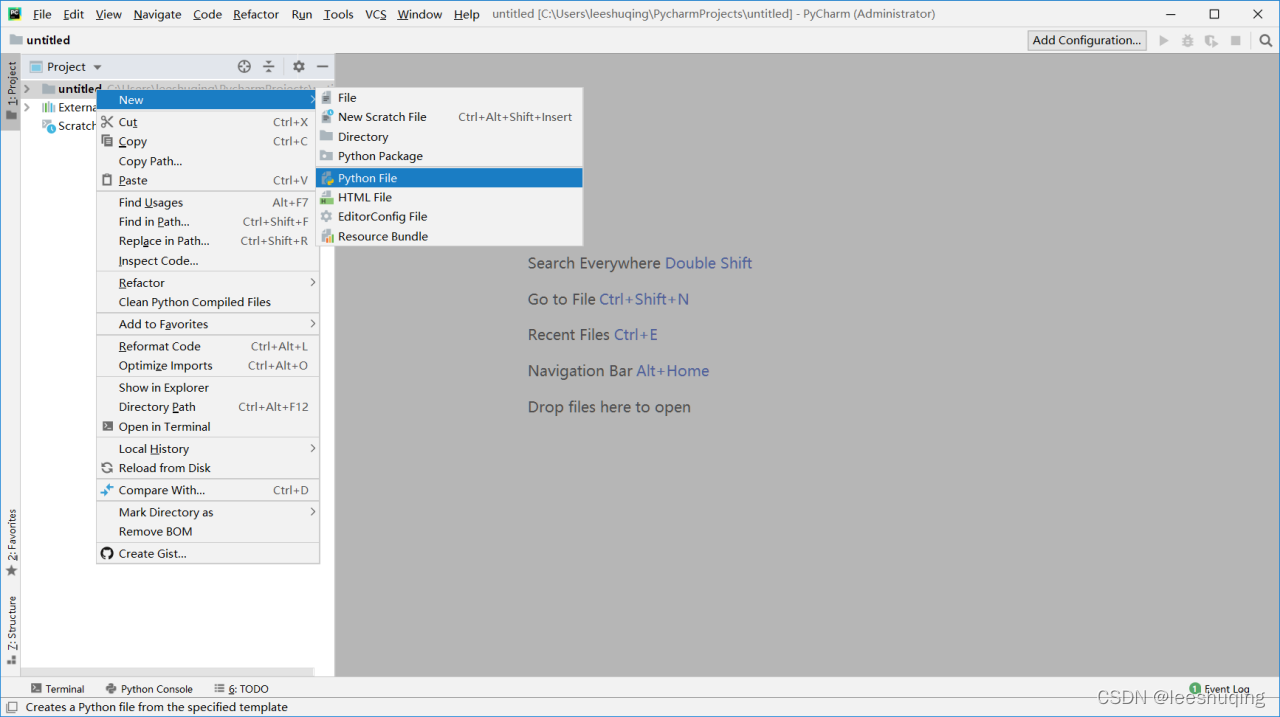Click the Reload from Disk refresh icon
Viewport: 1280px width, 717px height.
coord(107,468)
